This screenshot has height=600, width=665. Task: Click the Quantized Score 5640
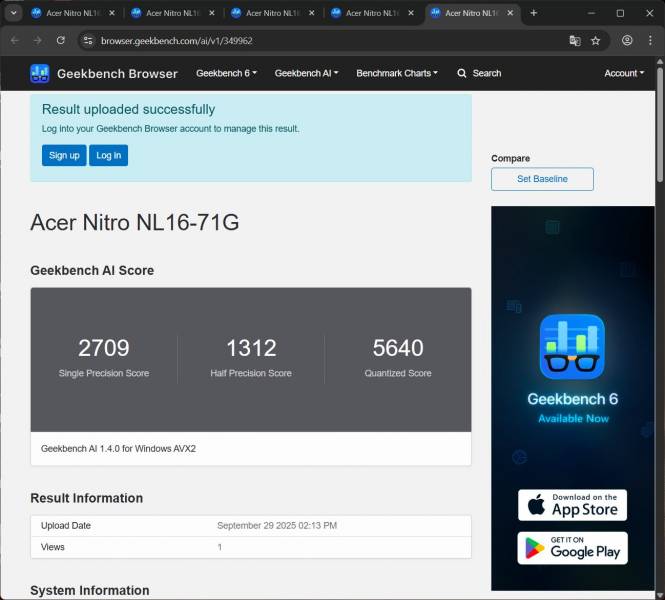tap(398, 347)
